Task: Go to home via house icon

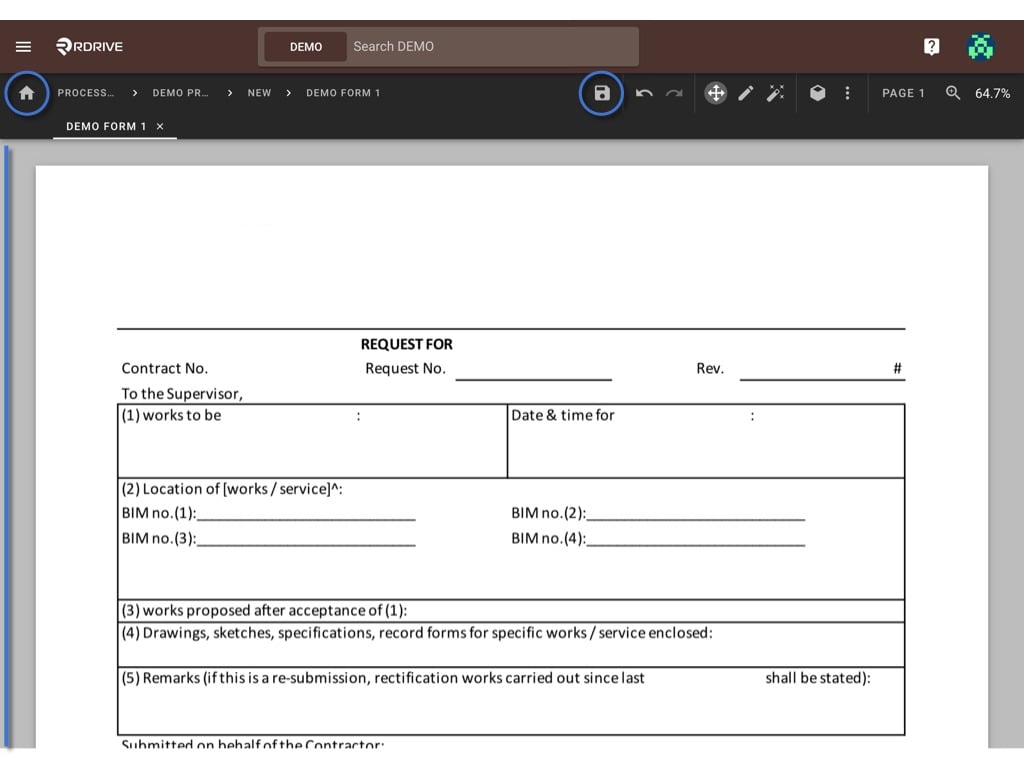Action: pos(27,93)
